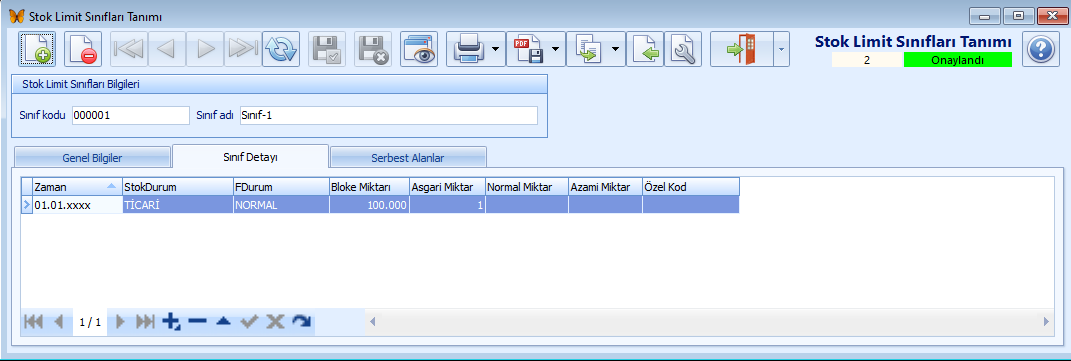This screenshot has width=1071, height=361.
Task: Click the PDF save icon
Action: (x=528, y=49)
